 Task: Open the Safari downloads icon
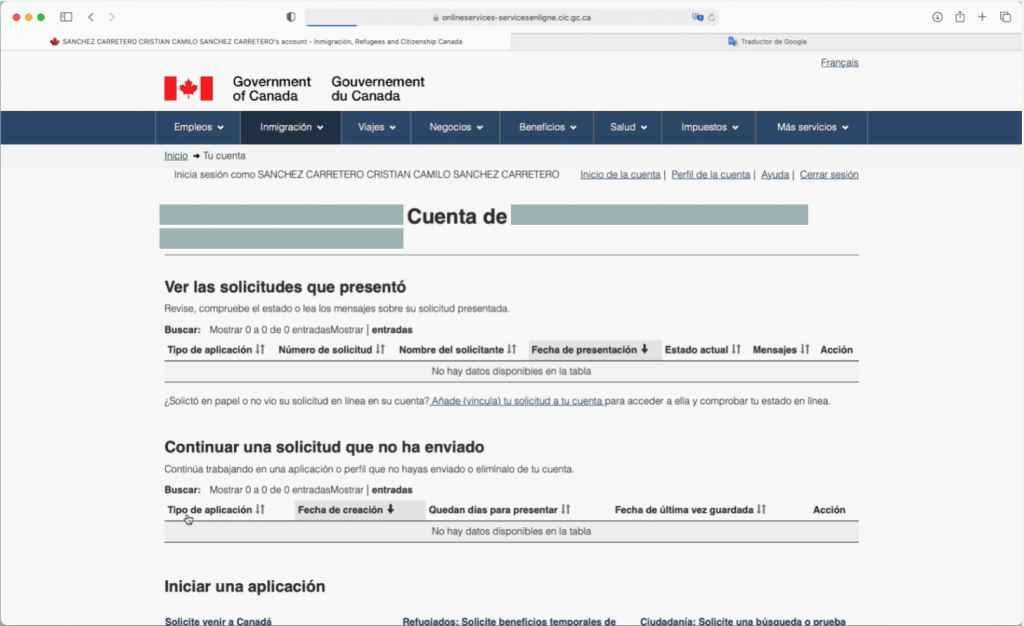click(937, 17)
